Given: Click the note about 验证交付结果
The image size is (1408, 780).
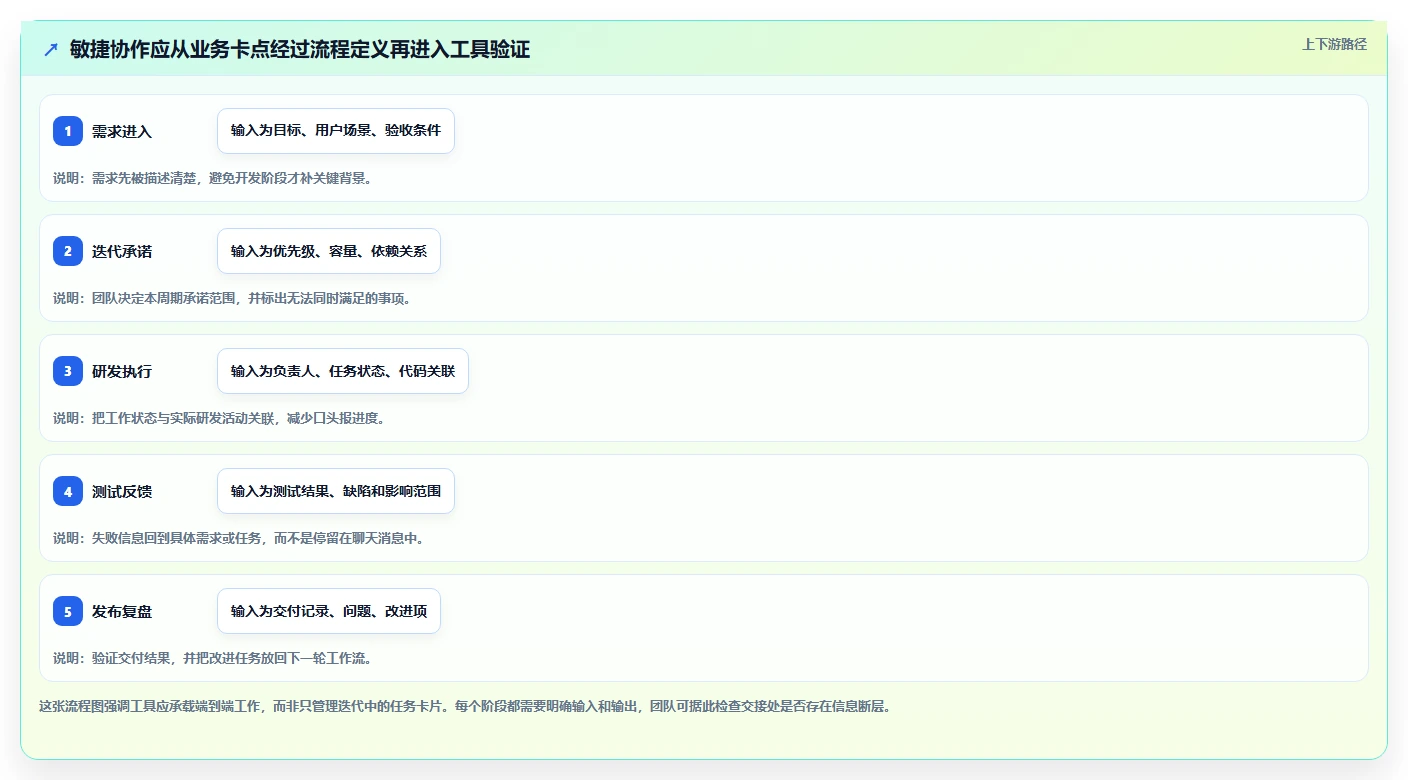Looking at the screenshot, I should point(213,658).
